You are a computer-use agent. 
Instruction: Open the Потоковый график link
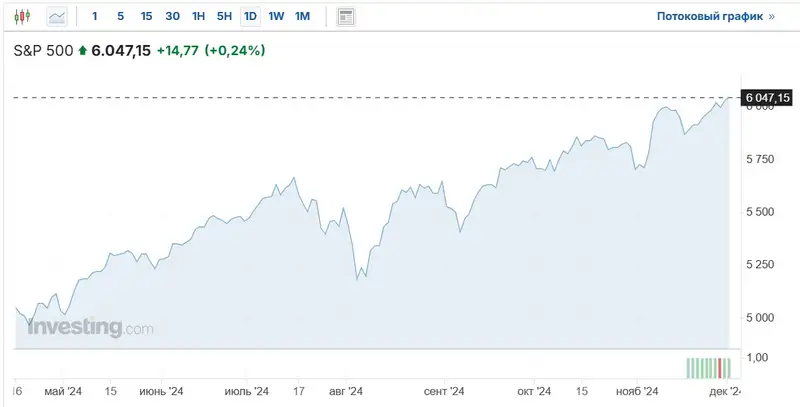click(x=709, y=17)
